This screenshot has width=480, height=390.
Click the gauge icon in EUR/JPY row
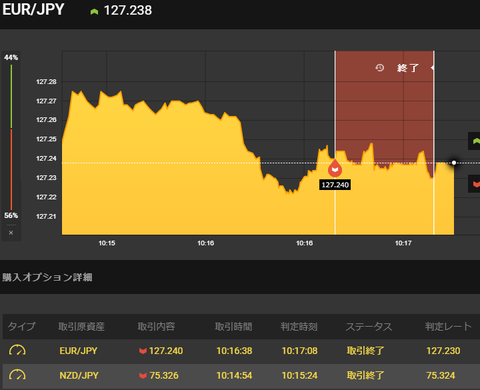pyautogui.click(x=17, y=350)
